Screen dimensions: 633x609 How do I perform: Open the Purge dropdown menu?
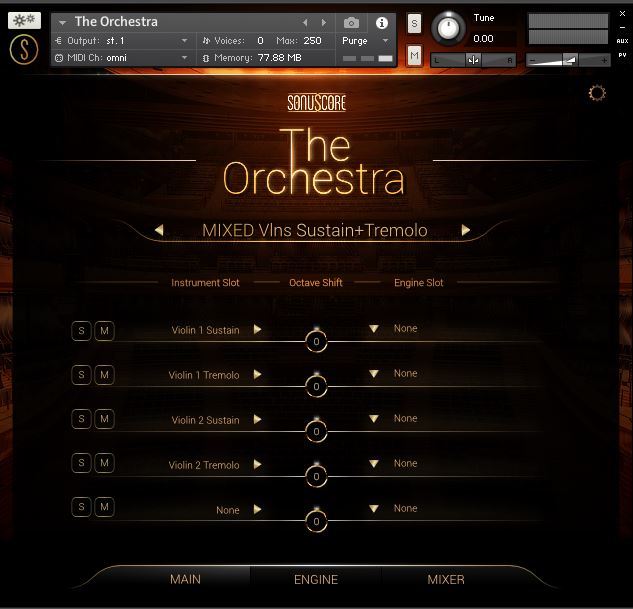tap(386, 40)
